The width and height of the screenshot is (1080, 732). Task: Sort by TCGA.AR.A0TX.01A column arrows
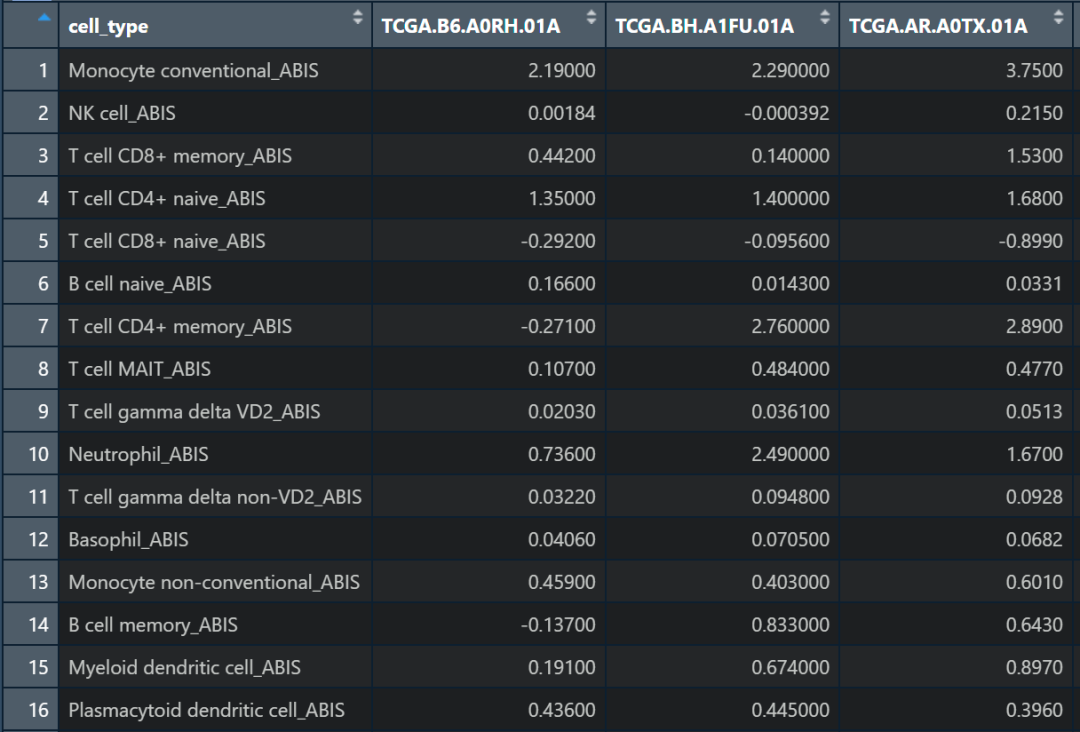tap(1058, 17)
